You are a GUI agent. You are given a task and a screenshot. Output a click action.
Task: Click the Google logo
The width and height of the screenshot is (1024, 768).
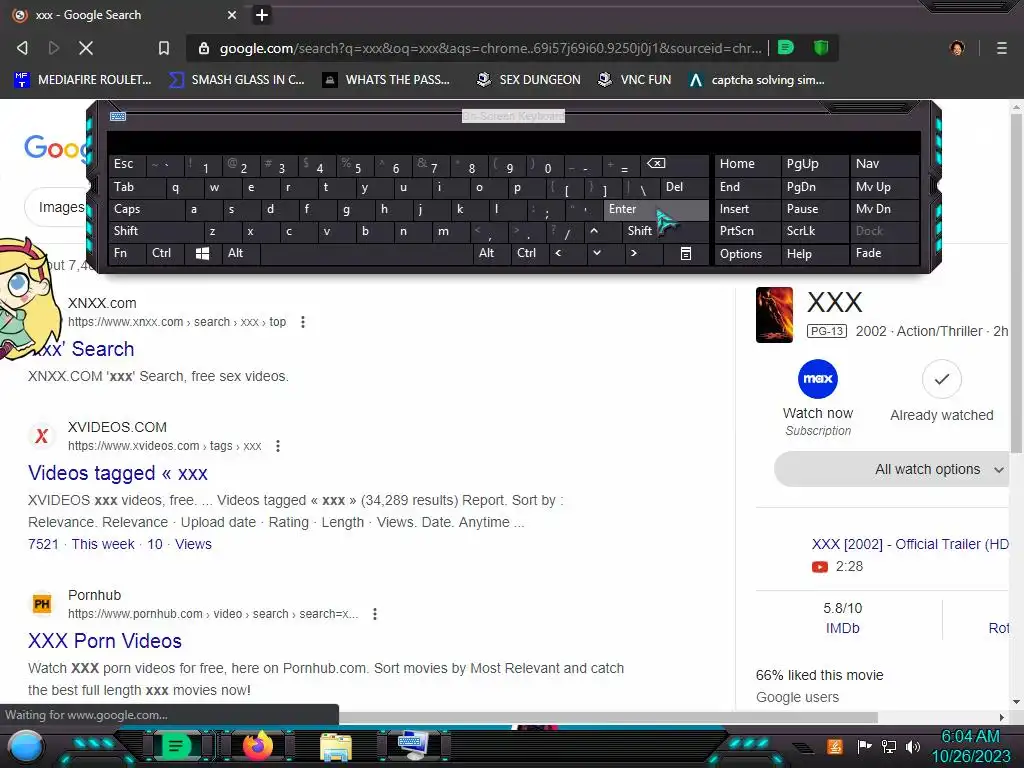click(56, 148)
